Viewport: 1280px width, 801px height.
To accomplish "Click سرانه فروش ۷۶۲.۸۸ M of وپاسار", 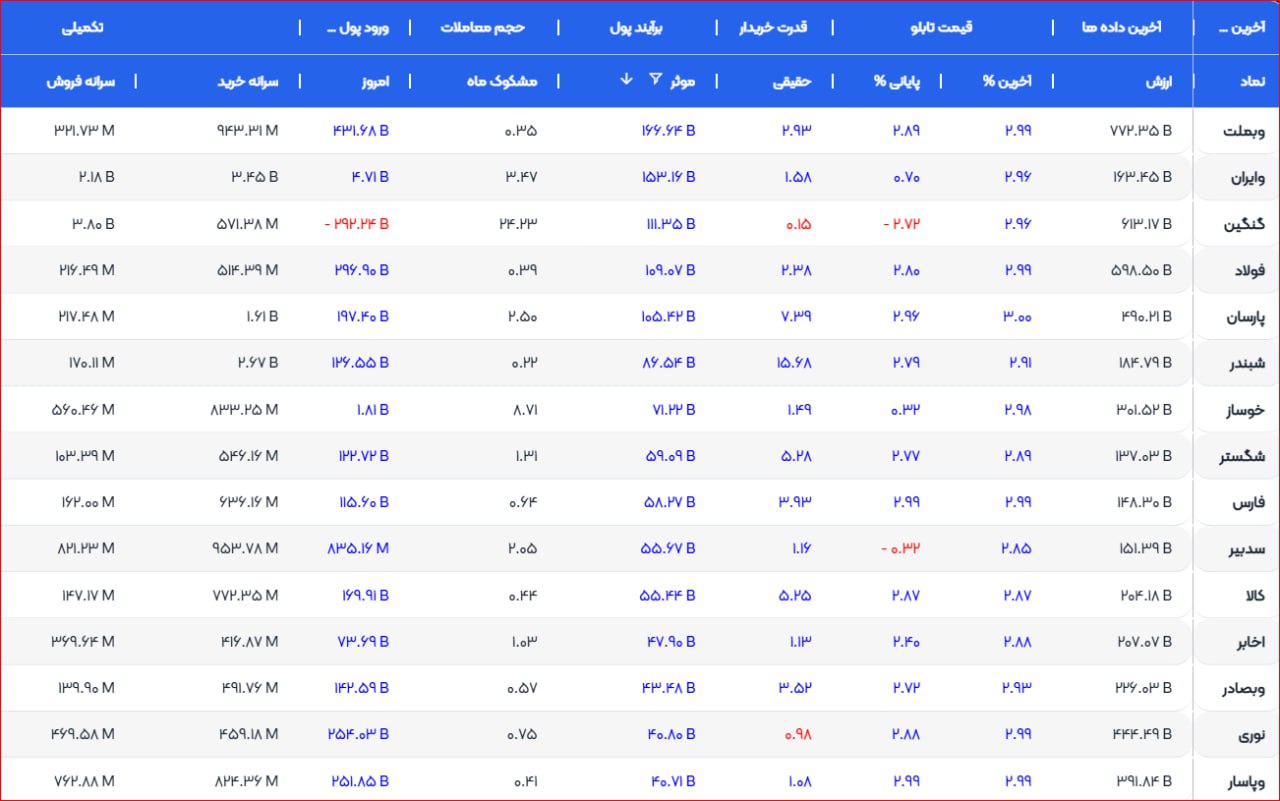I will coord(83,781).
